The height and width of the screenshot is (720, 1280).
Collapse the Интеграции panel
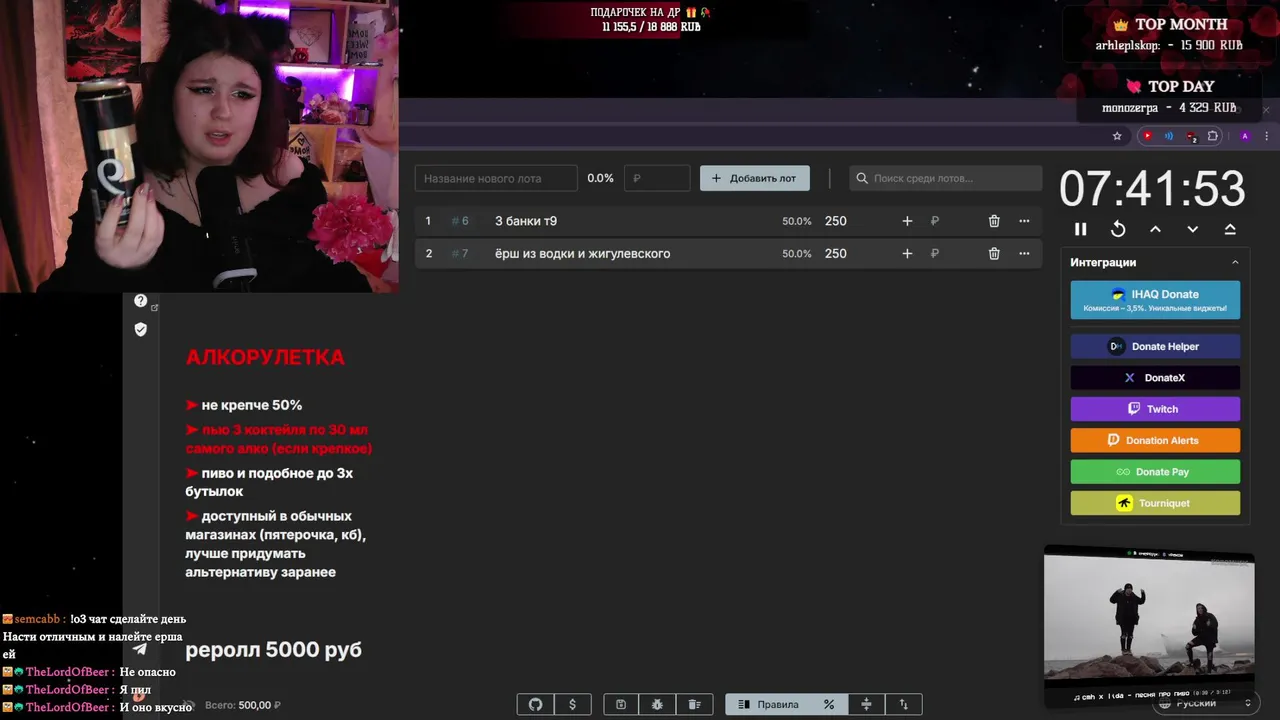pyautogui.click(x=1235, y=262)
